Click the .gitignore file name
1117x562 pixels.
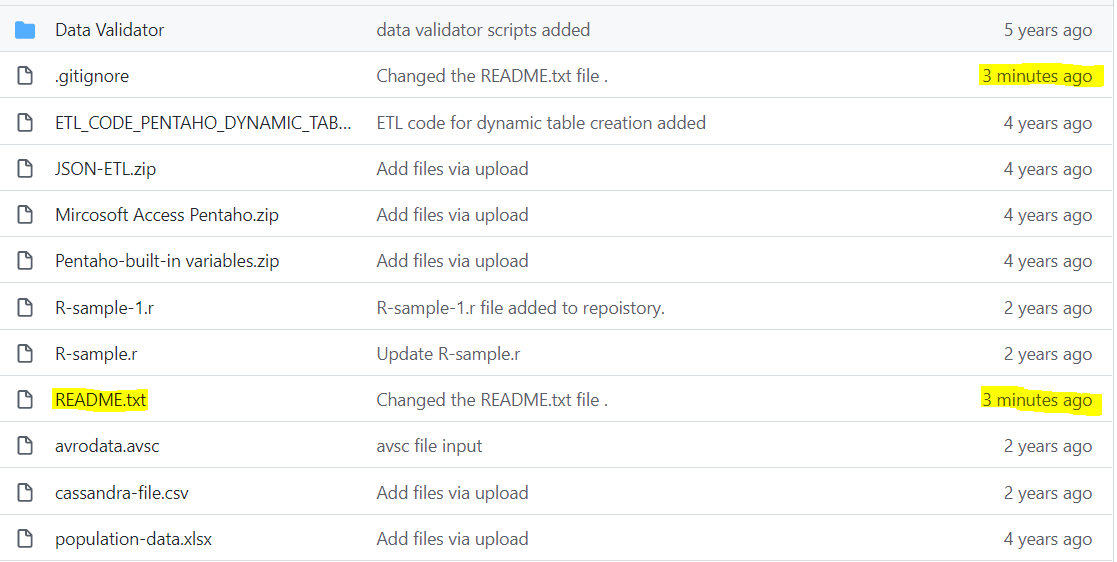[92, 76]
